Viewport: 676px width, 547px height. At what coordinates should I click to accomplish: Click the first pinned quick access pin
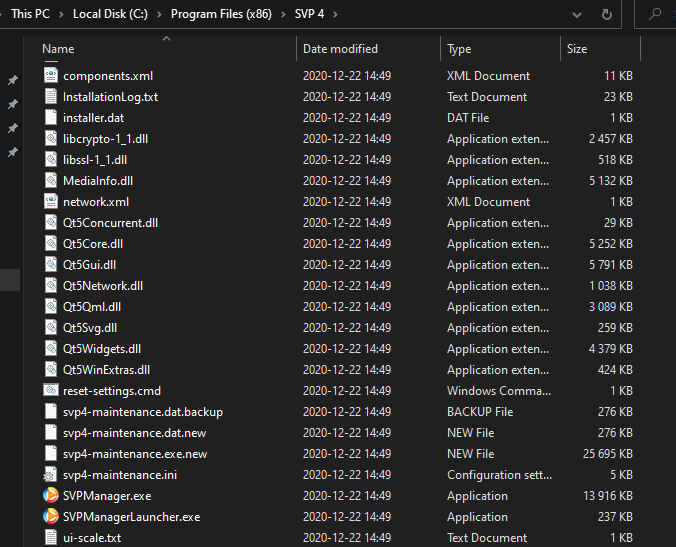[x=13, y=81]
